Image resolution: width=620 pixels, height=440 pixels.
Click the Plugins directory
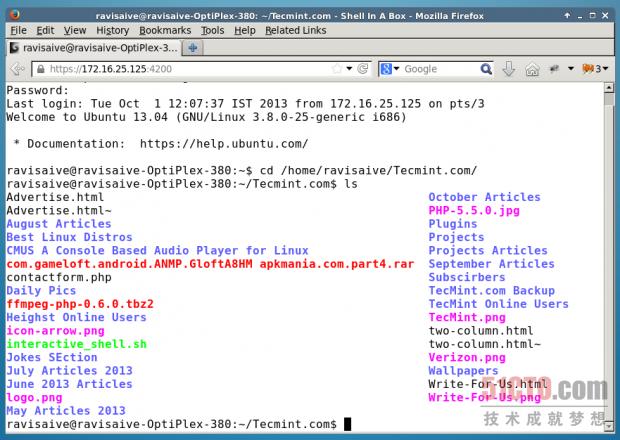point(453,224)
